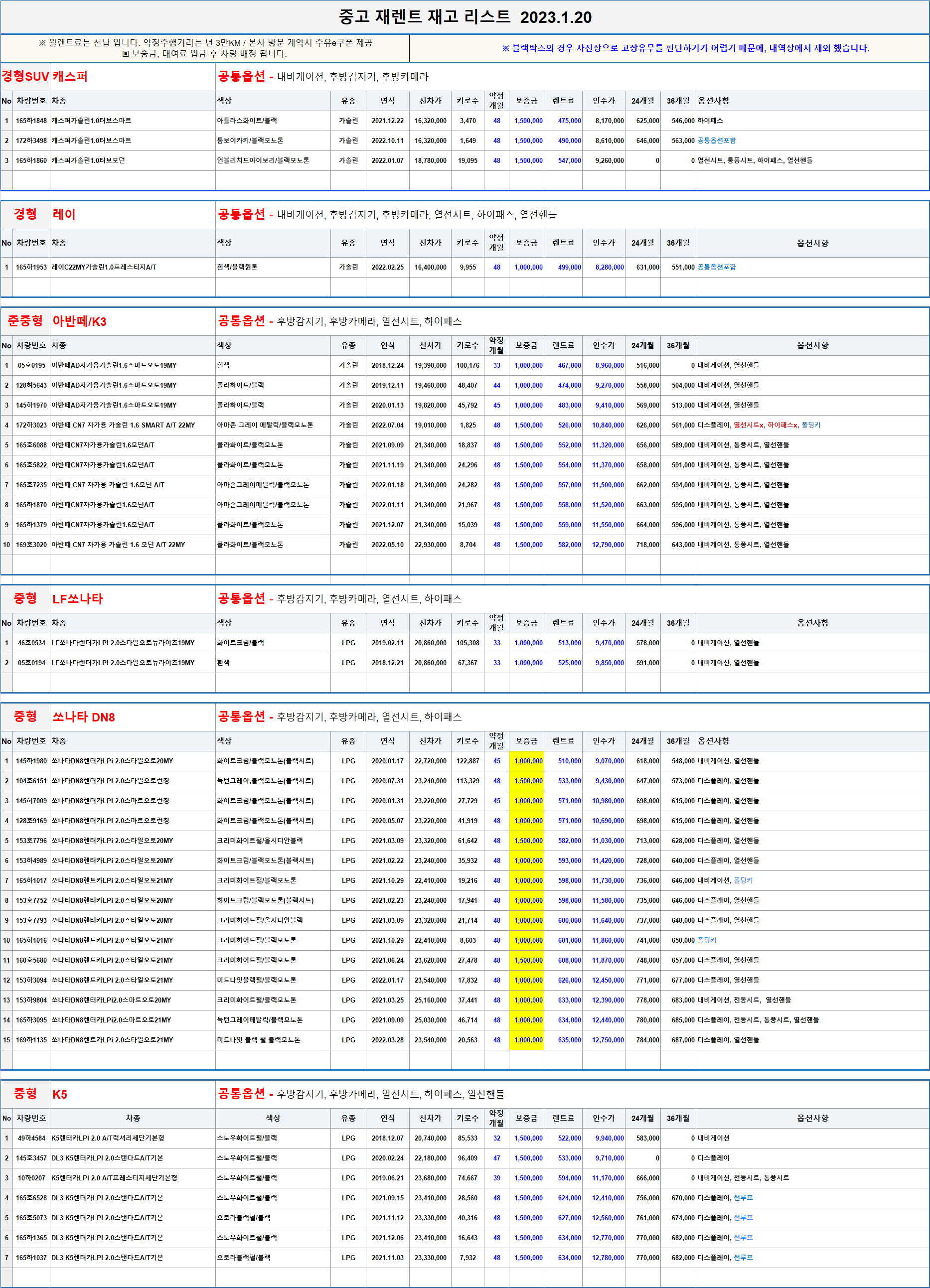
Task: Select the '레이' section heading
Action: click(x=64, y=215)
